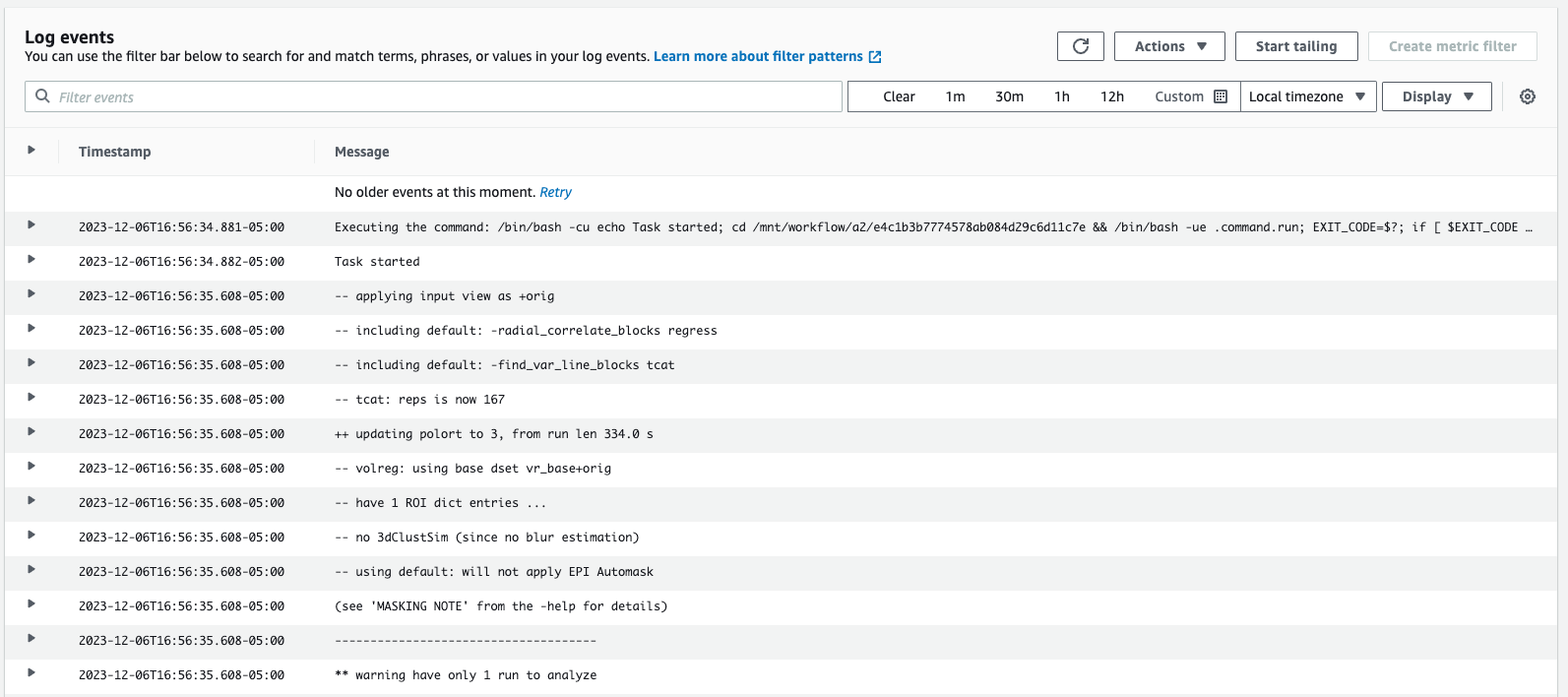This screenshot has height=697, width=1568.
Task: Open the Actions dropdown menu
Action: [x=1169, y=46]
